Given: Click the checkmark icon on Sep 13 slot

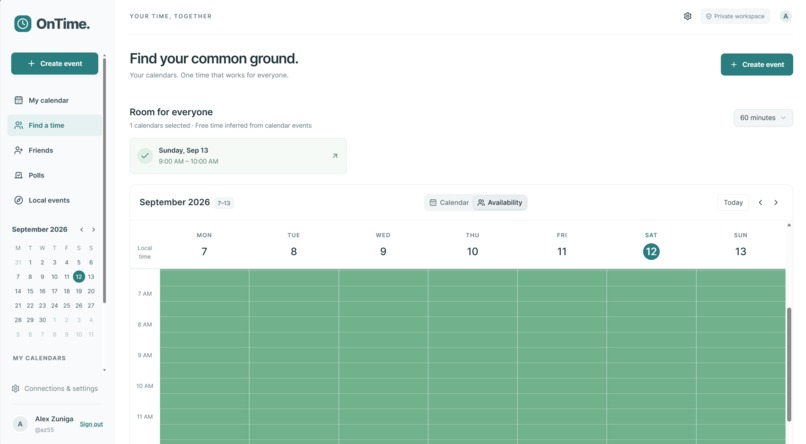Looking at the screenshot, I should tap(145, 156).
